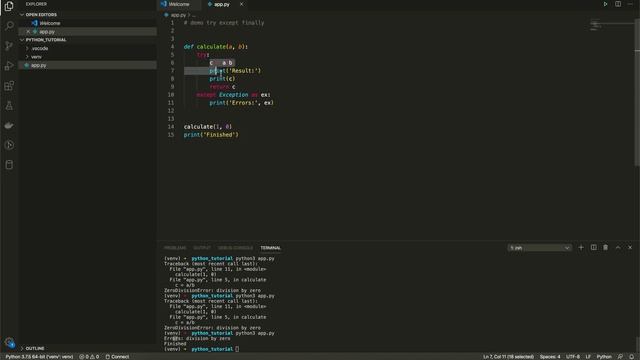Open the Run and Debug view
640x360 pixels.
point(9,66)
